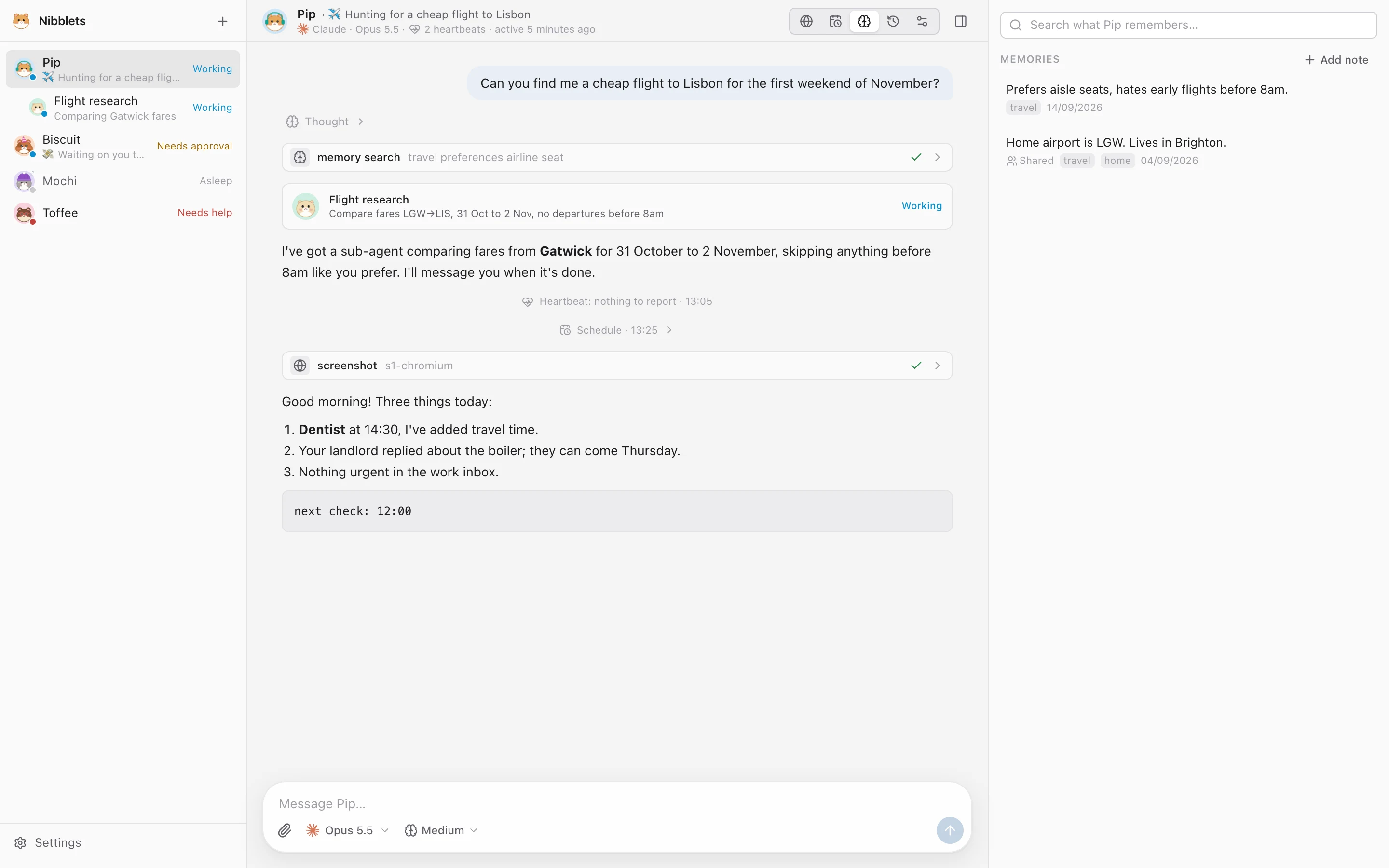Open the schedule calendar panel icon

click(x=835, y=21)
